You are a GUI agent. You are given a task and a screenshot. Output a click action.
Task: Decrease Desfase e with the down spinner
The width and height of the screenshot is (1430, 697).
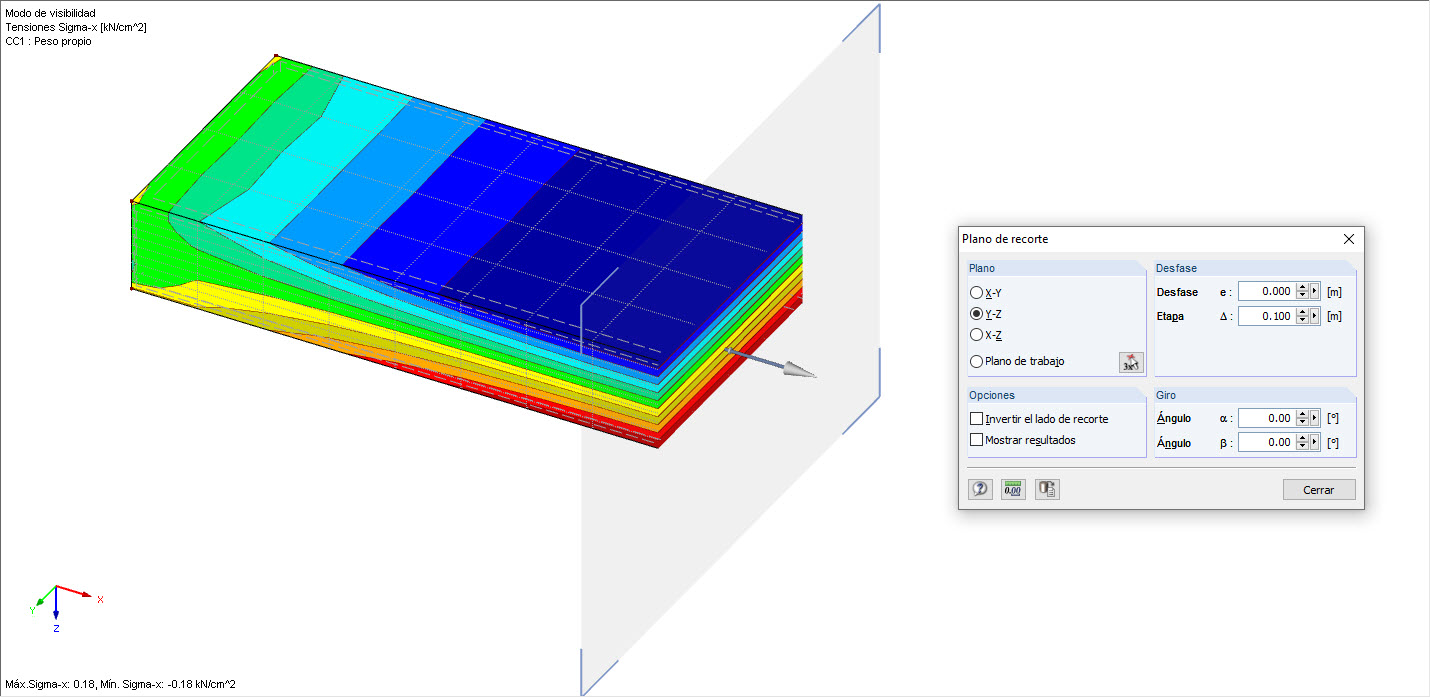(1302, 296)
